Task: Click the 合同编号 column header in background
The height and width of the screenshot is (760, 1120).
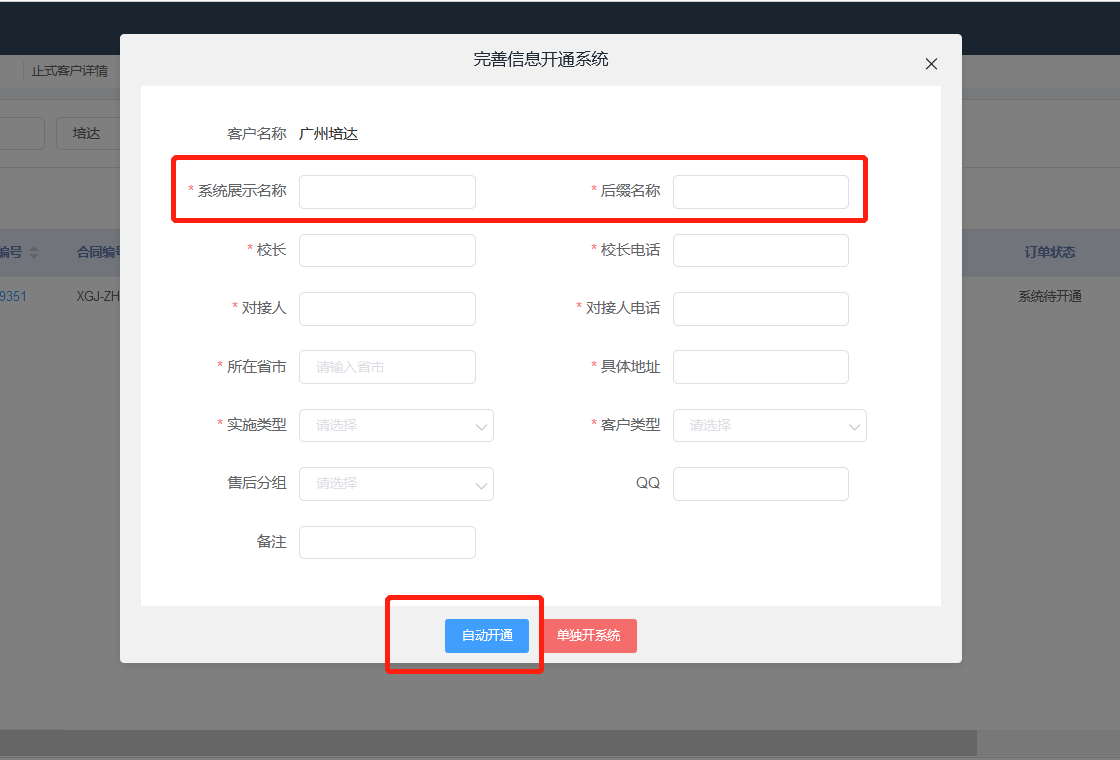Action: tap(99, 252)
